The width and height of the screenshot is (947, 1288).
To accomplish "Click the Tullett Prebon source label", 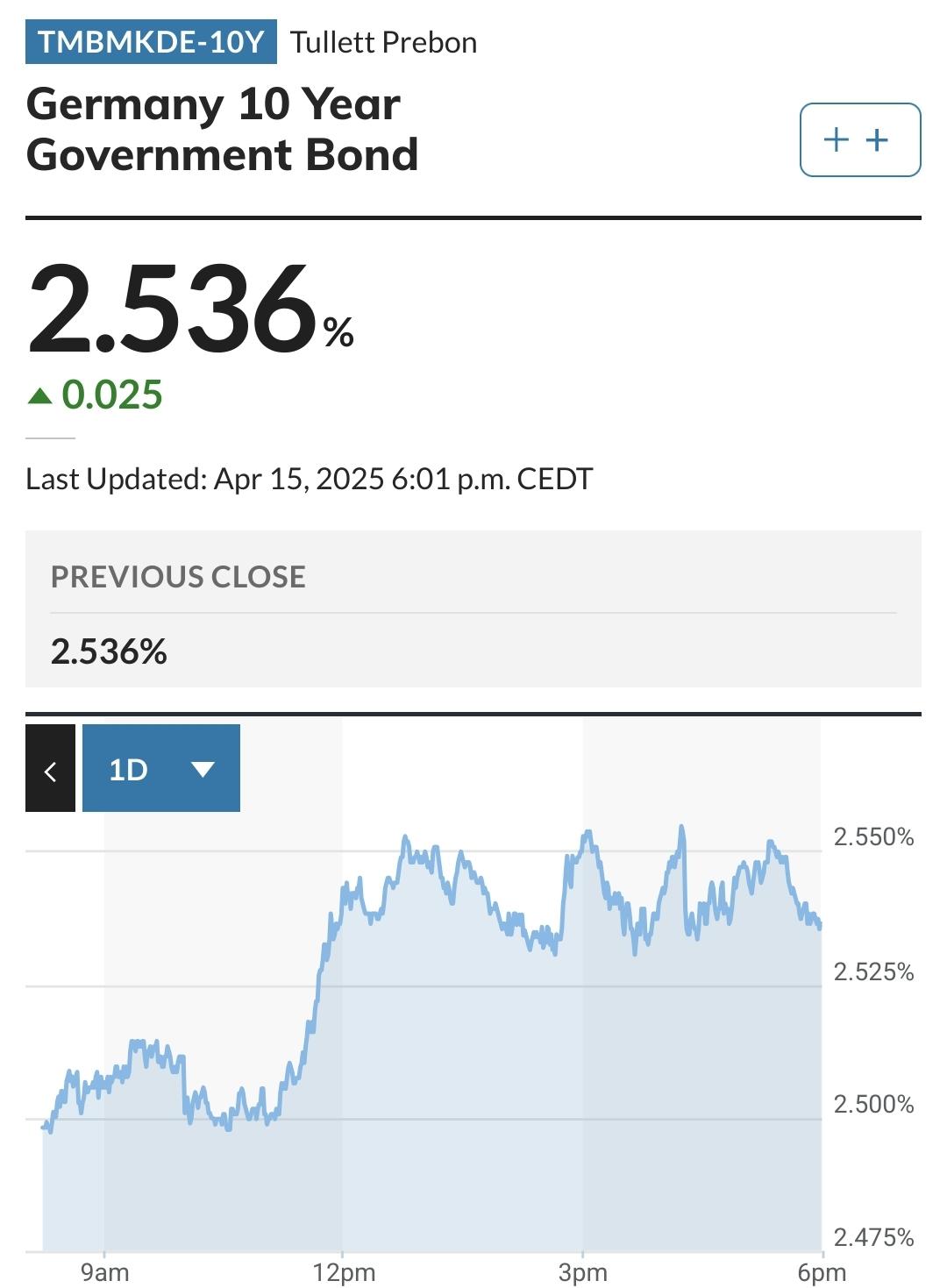I will point(383,42).
